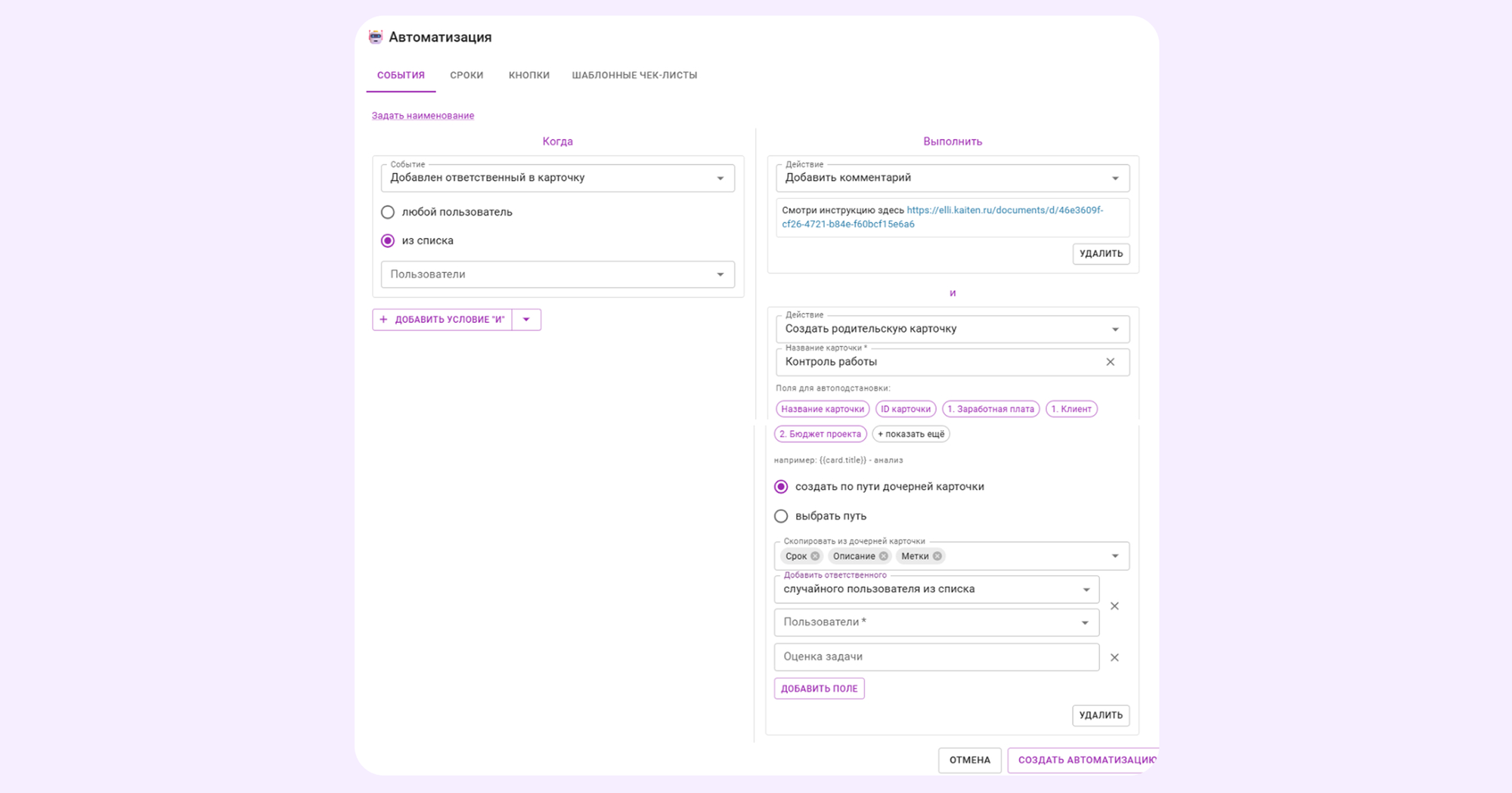Screen dimensions: 1512x793
Task: Delete the responsible-user row via its X icon
Action: [1115, 606]
